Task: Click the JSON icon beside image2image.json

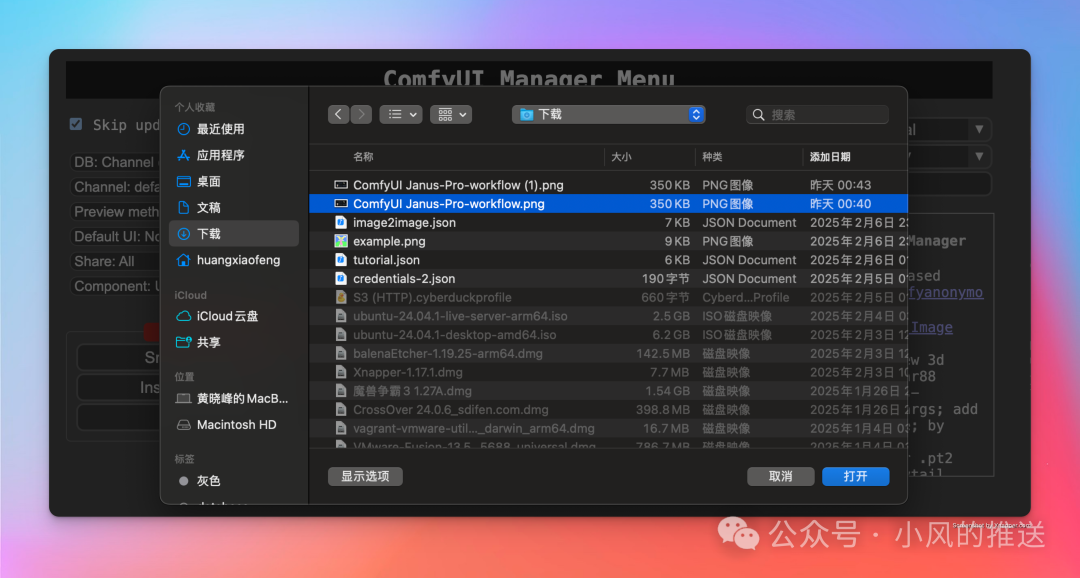Action: [x=340, y=222]
